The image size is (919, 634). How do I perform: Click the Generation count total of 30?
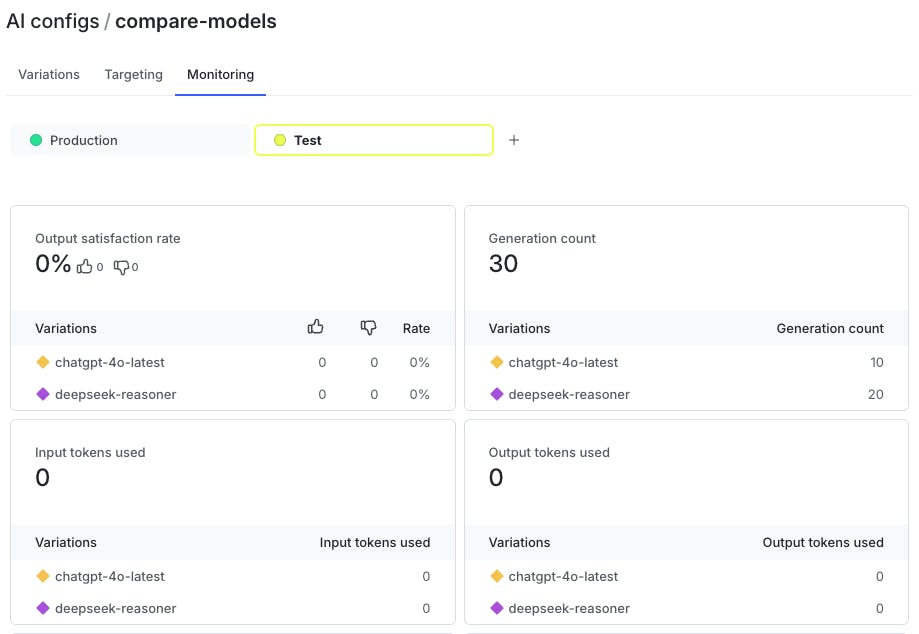(503, 263)
